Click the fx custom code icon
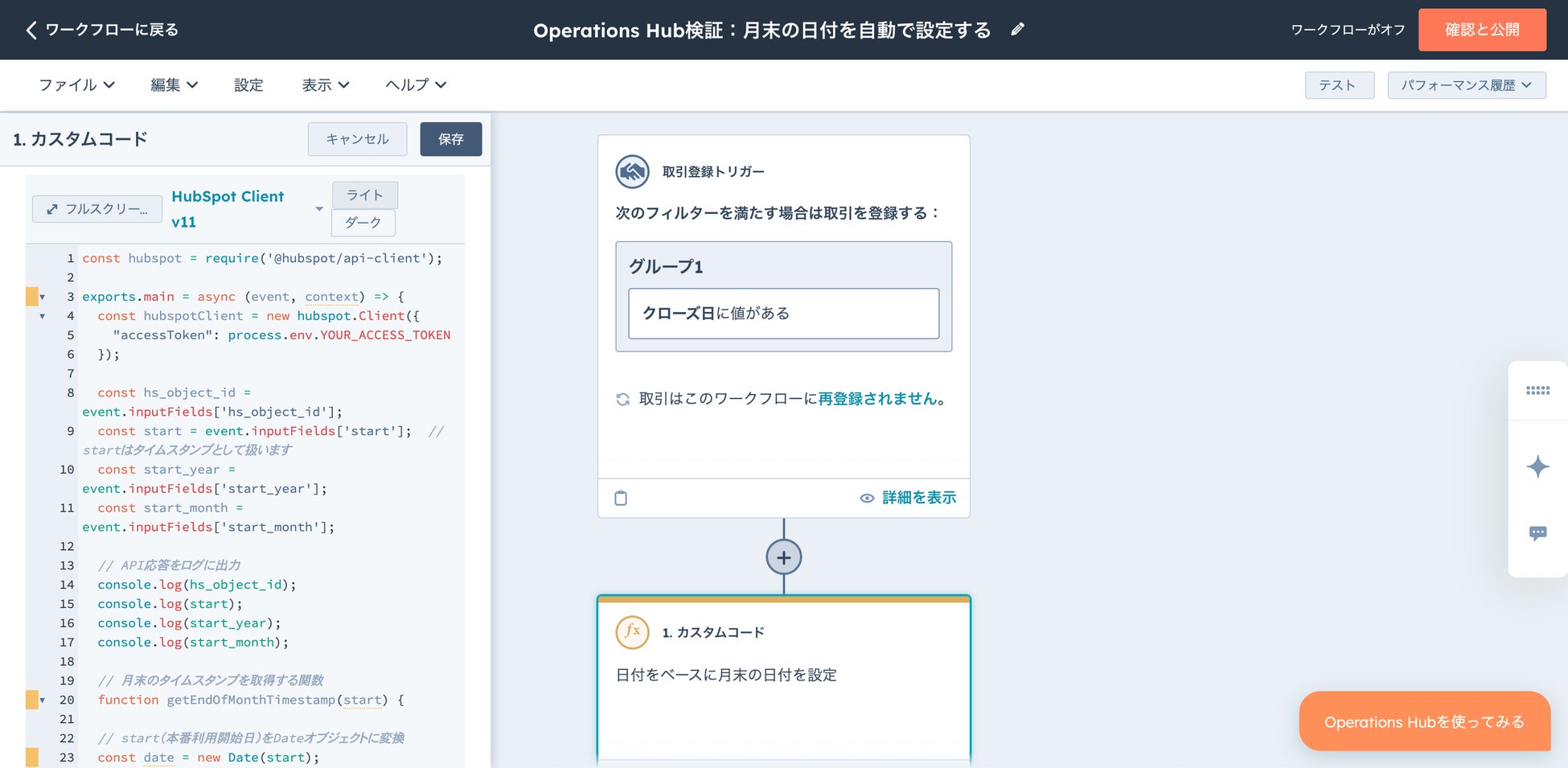 (x=632, y=632)
